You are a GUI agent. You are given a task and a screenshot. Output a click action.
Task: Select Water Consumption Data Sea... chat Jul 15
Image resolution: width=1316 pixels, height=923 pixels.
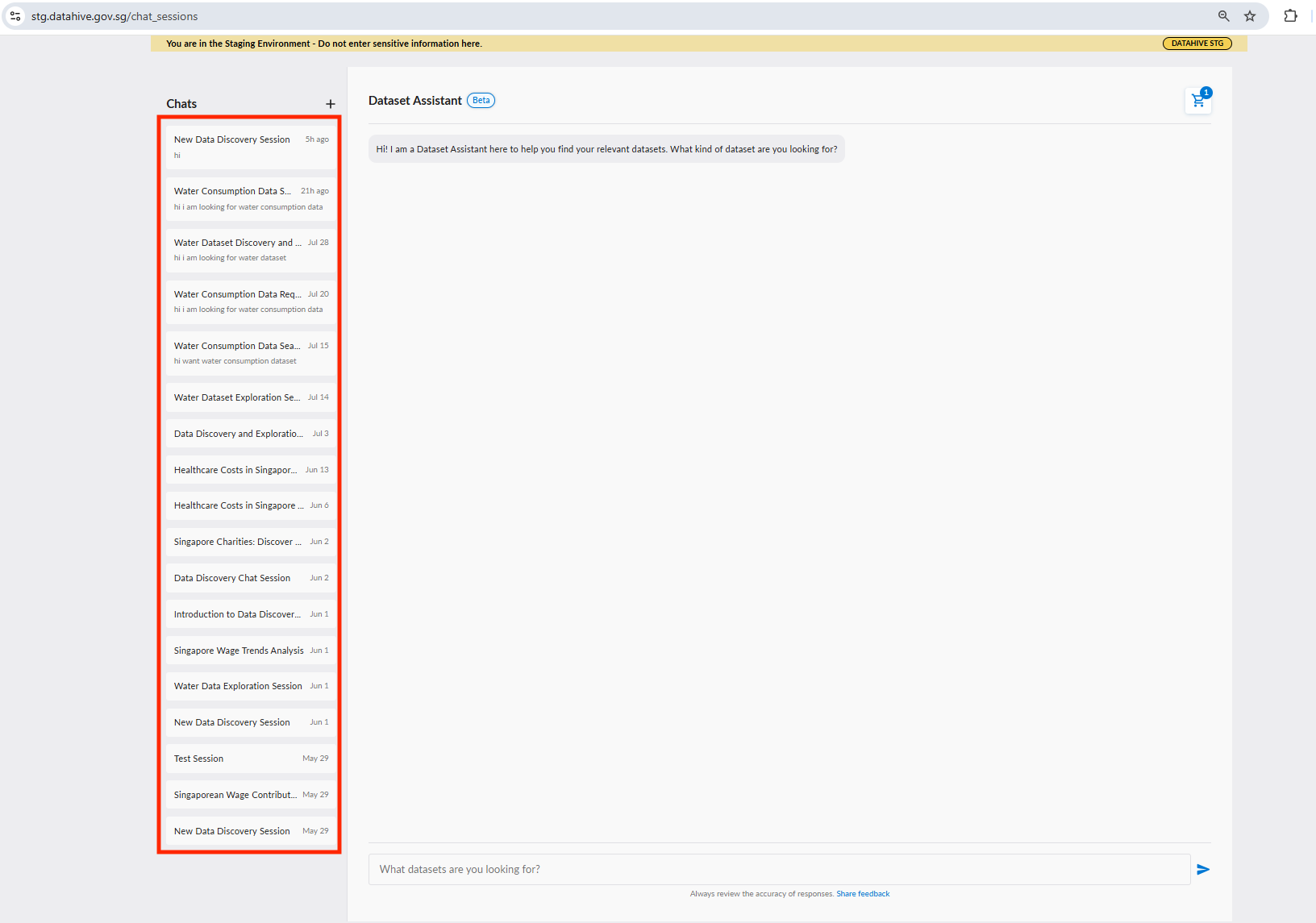[251, 353]
